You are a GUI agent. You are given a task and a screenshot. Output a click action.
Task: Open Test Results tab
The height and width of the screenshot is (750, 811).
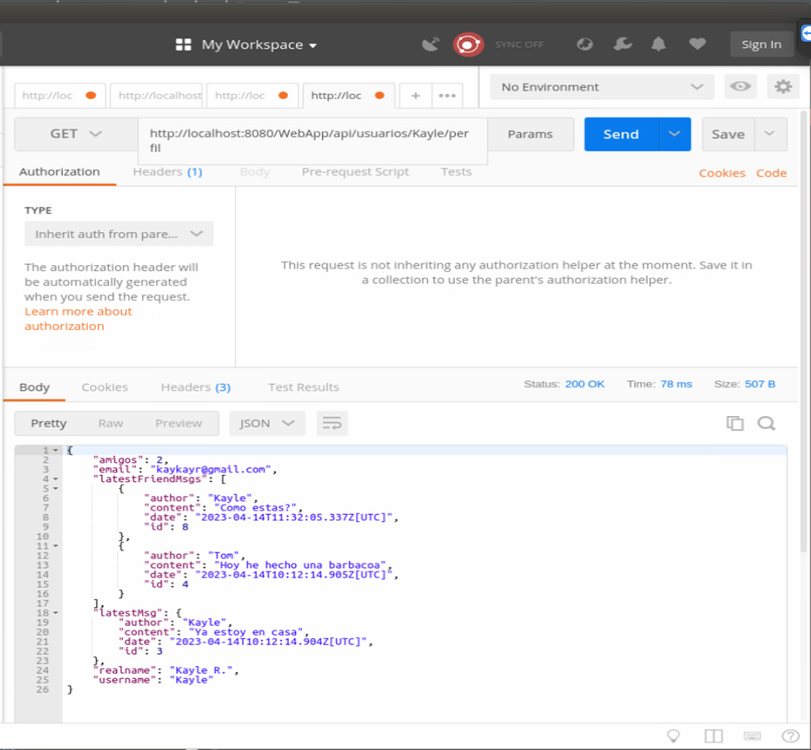point(304,387)
